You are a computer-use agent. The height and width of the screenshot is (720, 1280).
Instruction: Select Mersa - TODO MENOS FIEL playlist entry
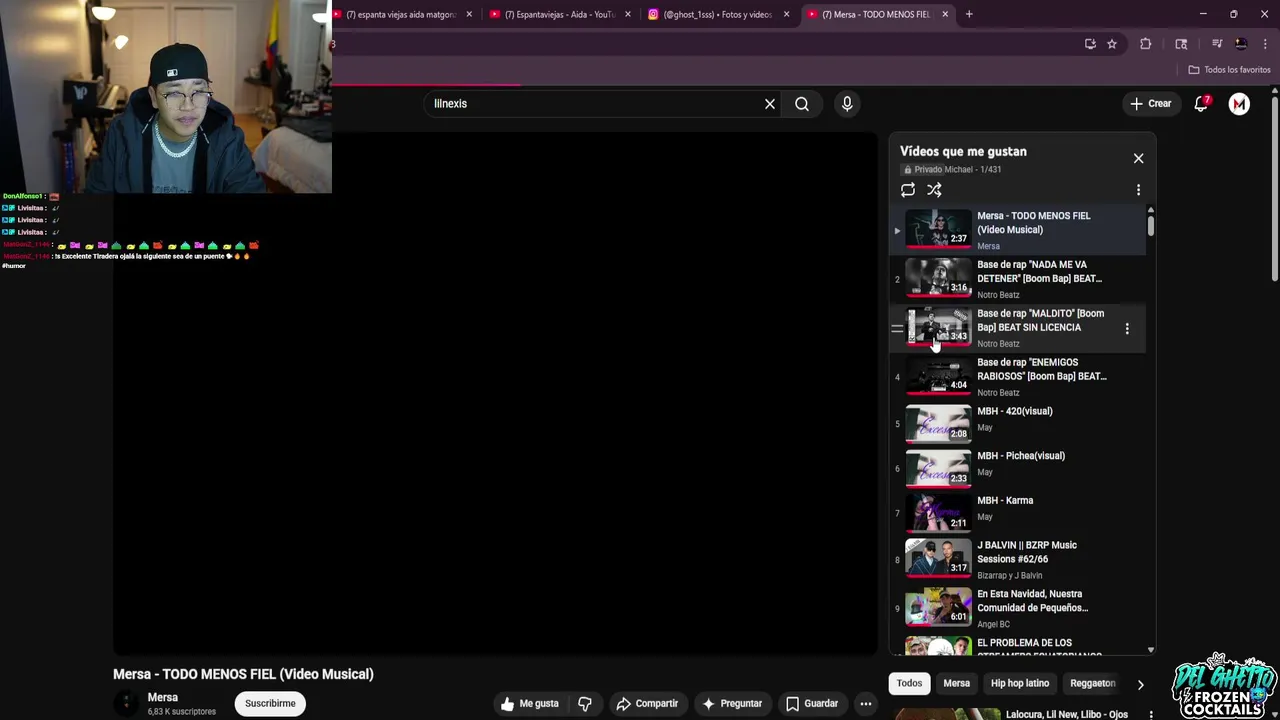point(1018,230)
